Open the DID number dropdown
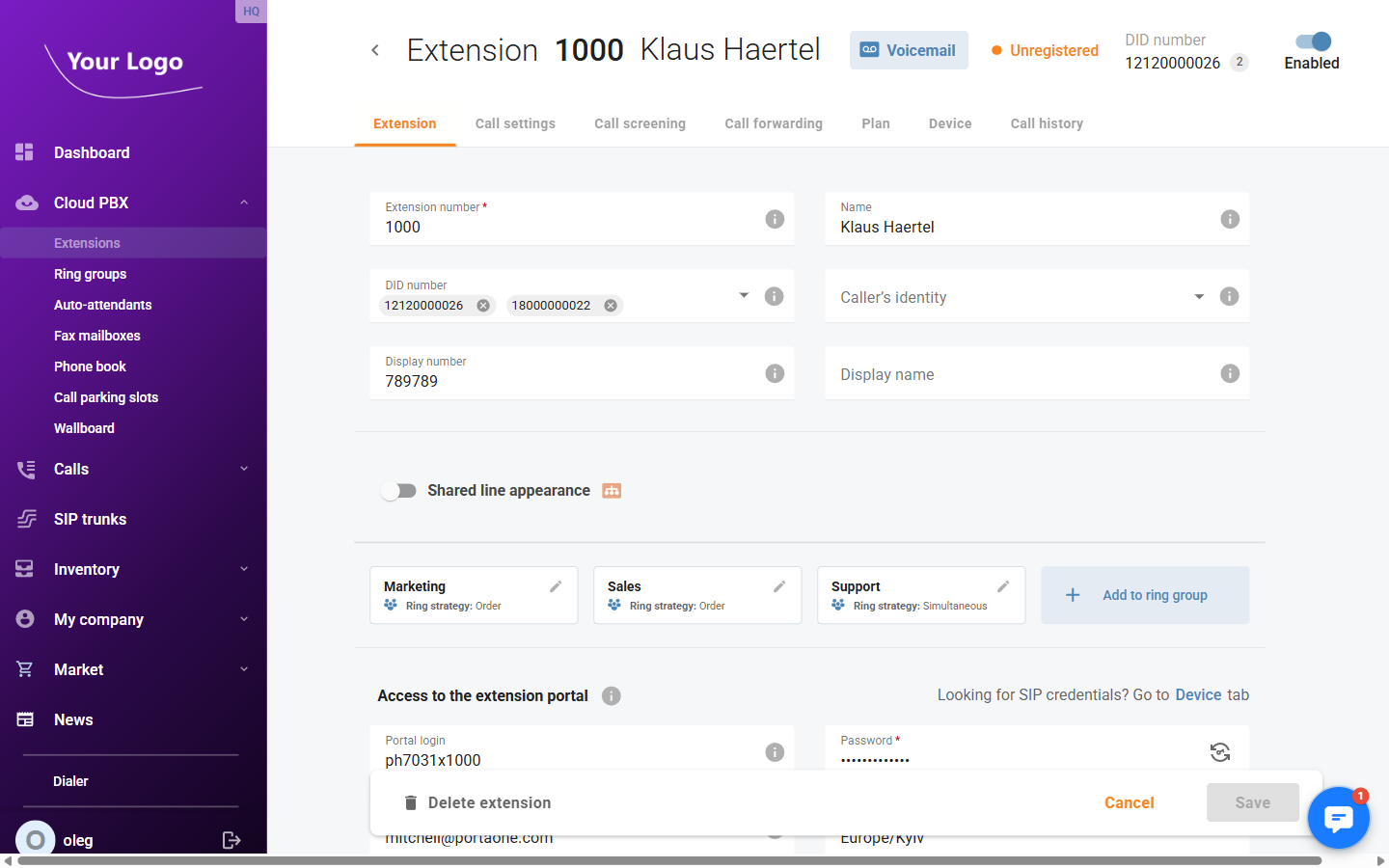 point(744,296)
